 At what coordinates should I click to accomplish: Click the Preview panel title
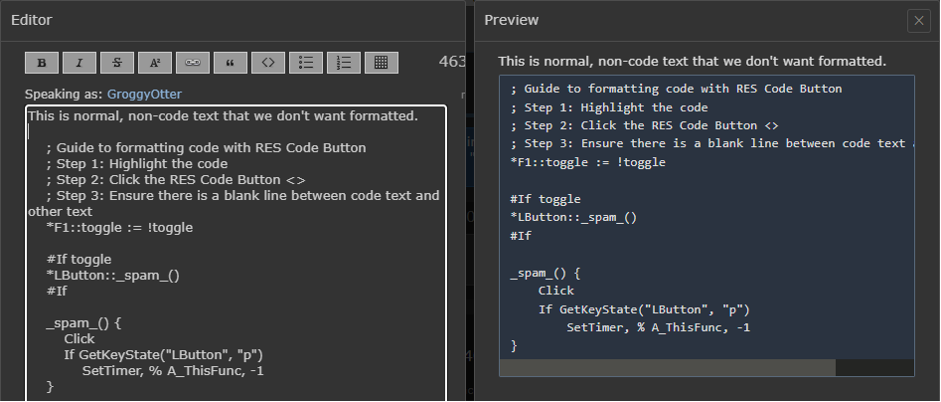[x=511, y=20]
